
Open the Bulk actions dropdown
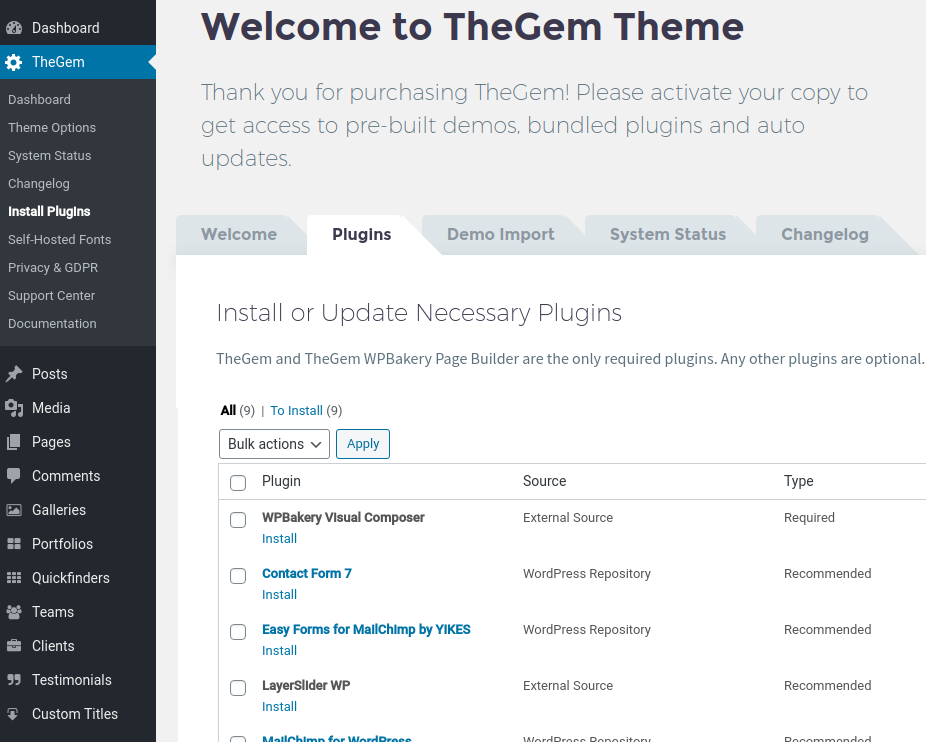pos(274,444)
